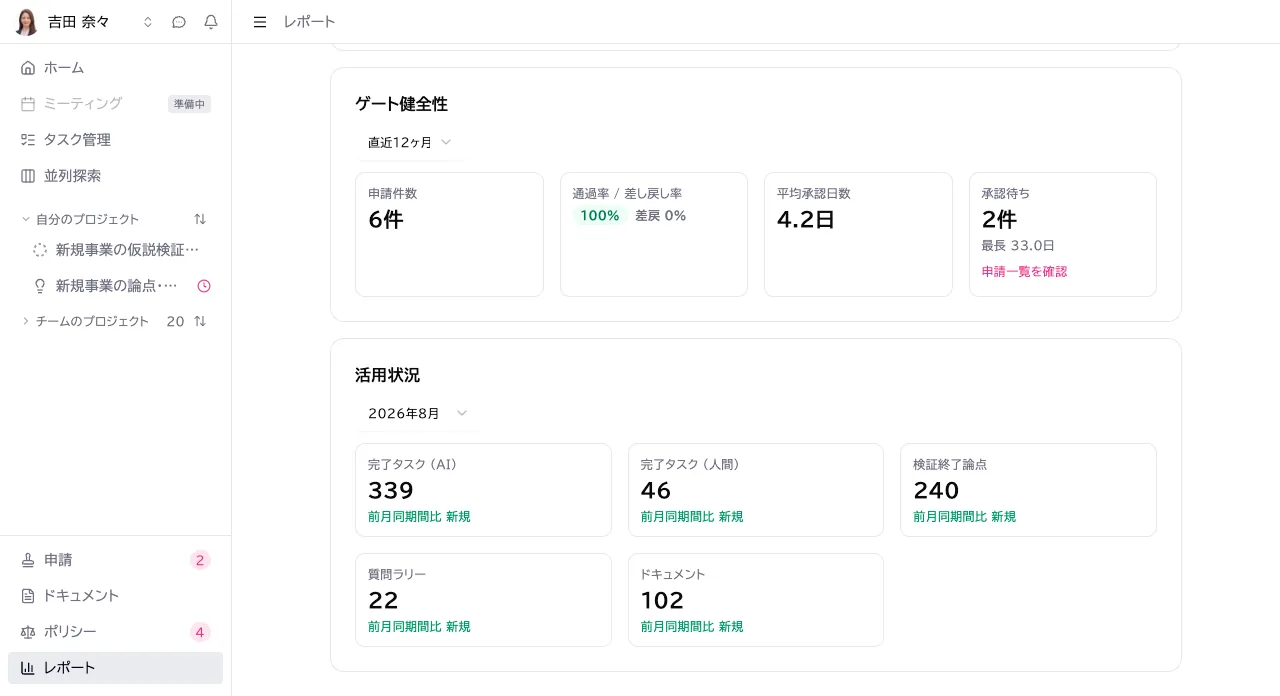Click the 質問ラリー value 22

383,601
